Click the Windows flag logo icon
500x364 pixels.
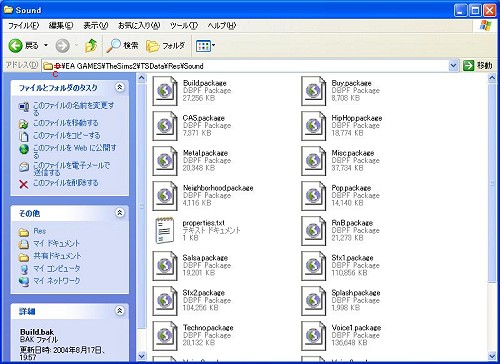click(485, 25)
